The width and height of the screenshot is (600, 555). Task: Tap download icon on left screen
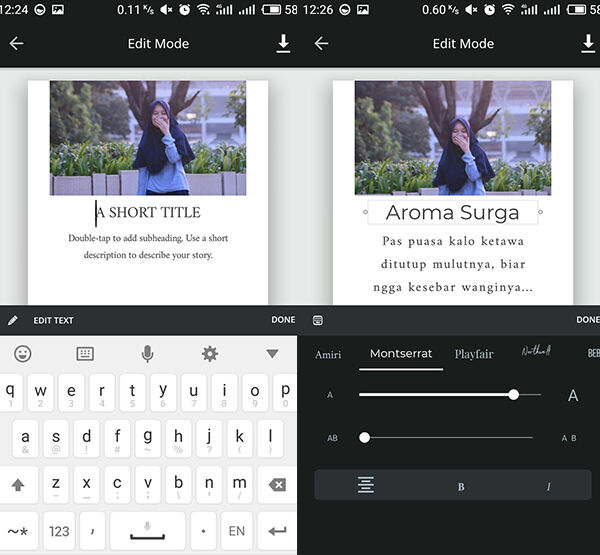coord(283,43)
